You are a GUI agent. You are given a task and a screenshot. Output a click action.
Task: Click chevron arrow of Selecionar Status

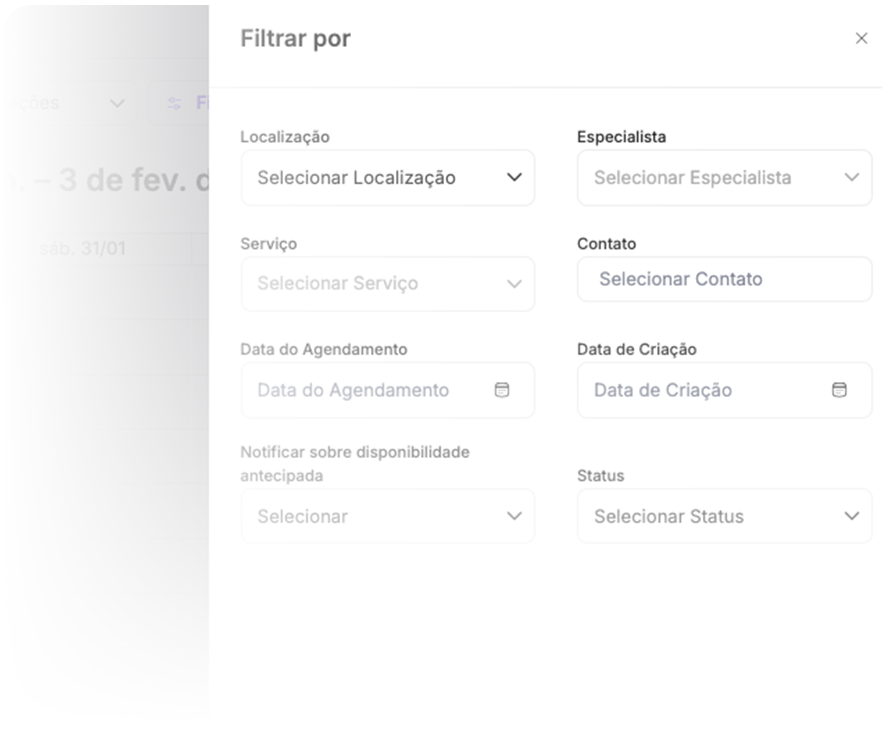coord(851,517)
